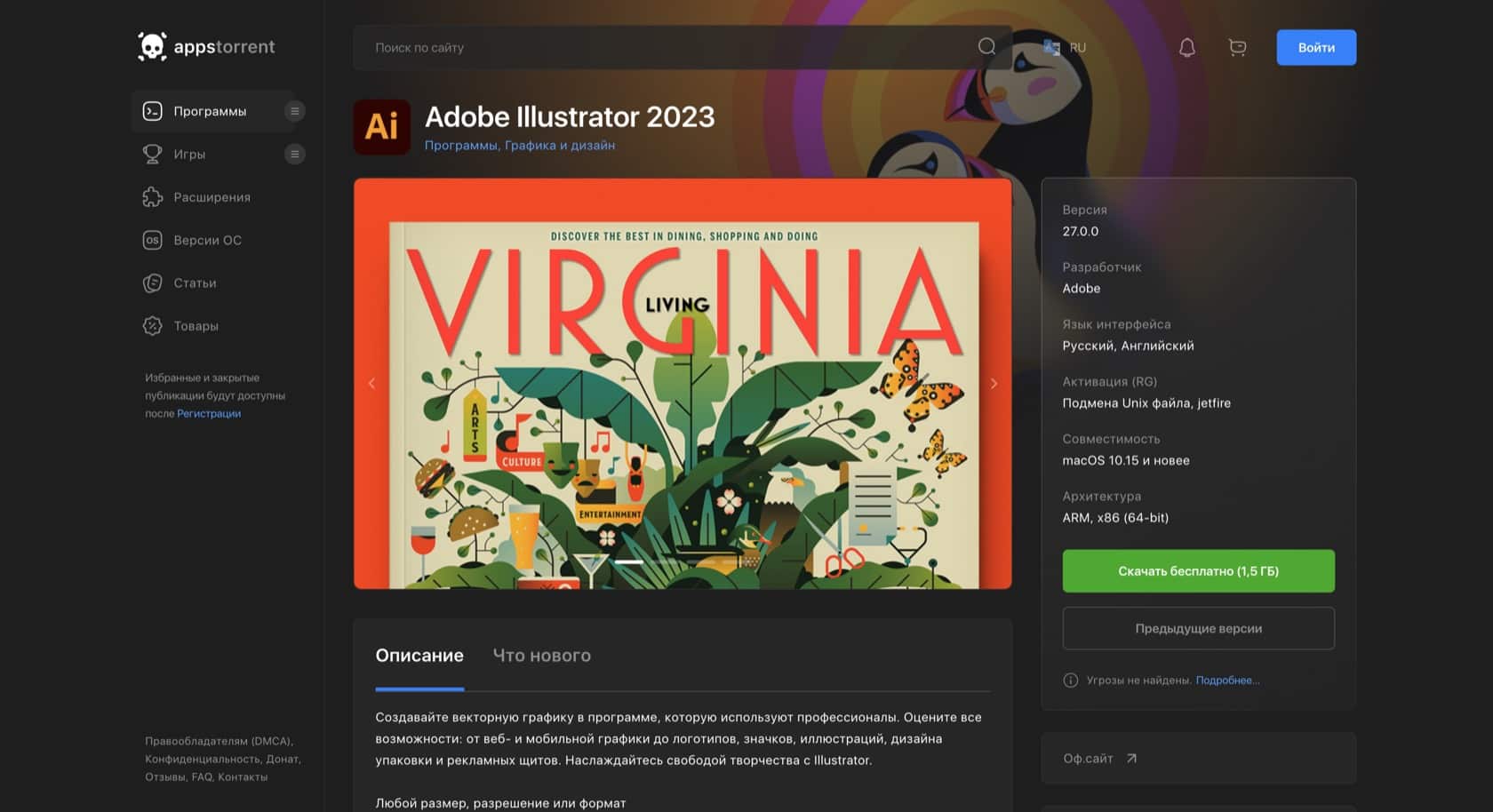
Task: Click the search magnifier icon
Action: (x=986, y=46)
